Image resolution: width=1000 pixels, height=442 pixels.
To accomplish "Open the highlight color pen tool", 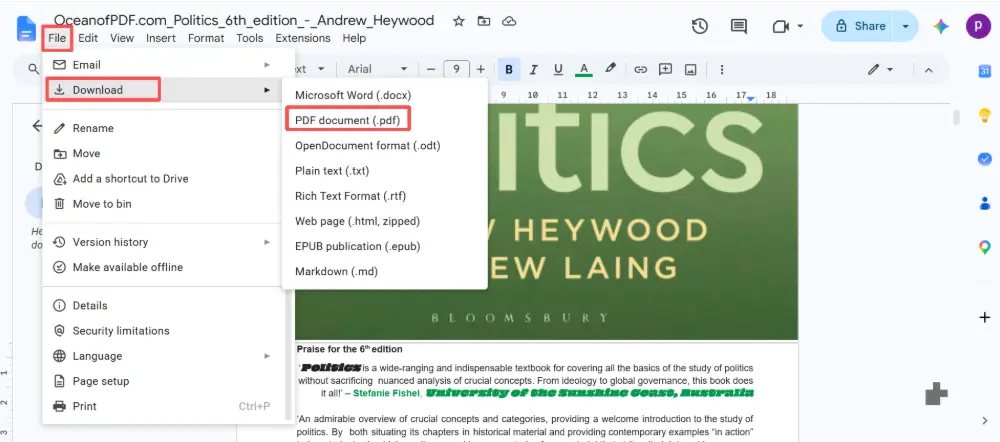I will tap(610, 69).
